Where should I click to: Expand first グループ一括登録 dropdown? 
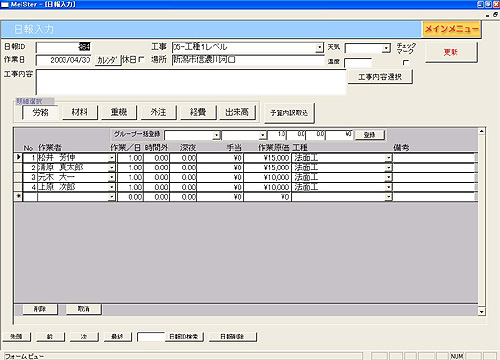(x=216, y=135)
